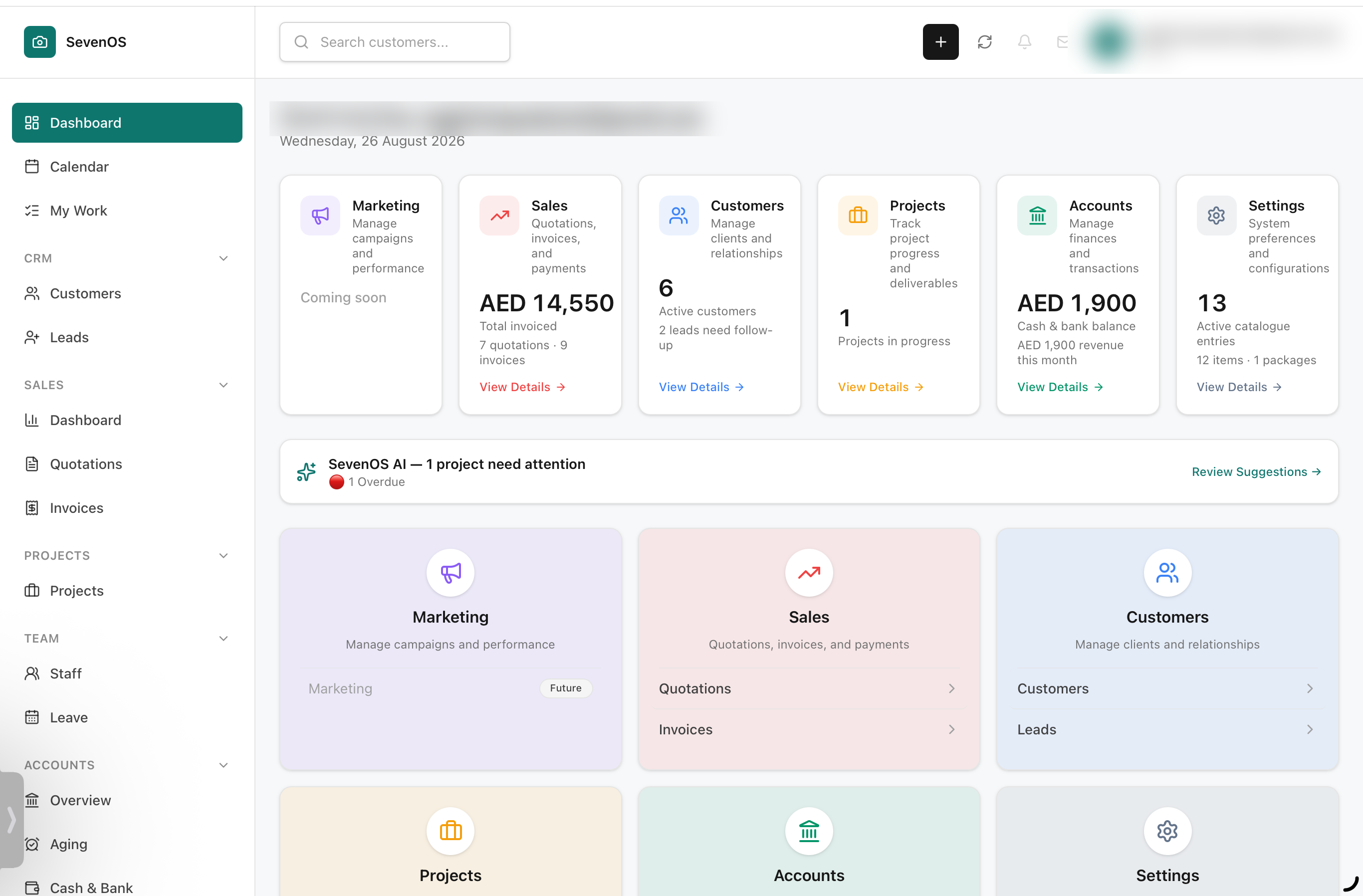Click View Details on the Accounts card
Viewport: 1363px width, 896px height.
coord(1060,387)
